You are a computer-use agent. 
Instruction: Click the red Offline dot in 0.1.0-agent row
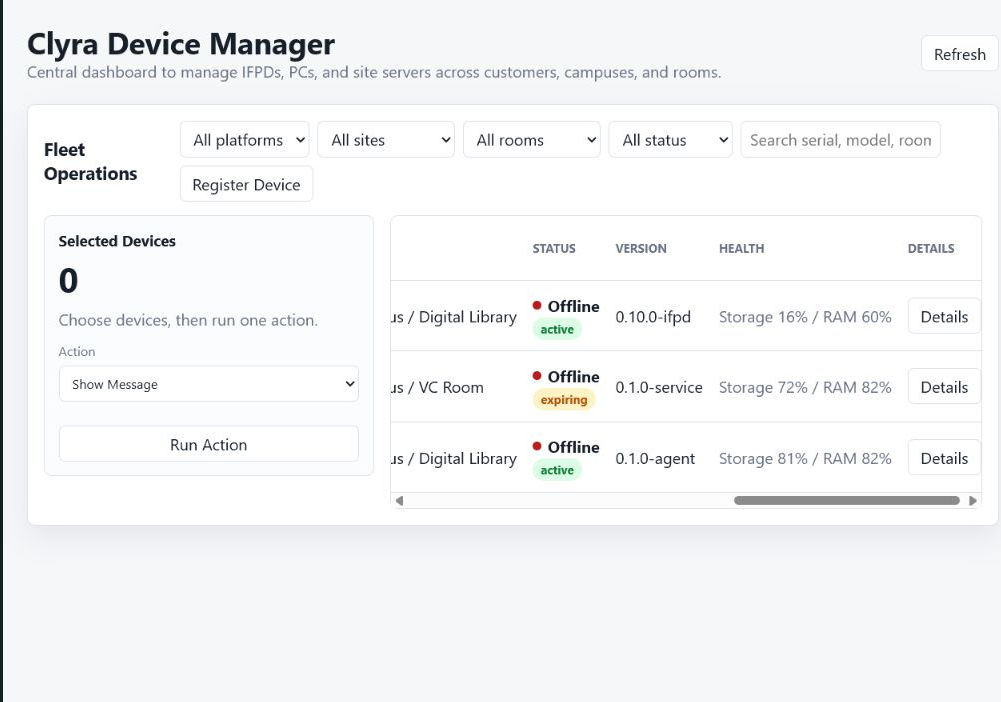(x=537, y=446)
